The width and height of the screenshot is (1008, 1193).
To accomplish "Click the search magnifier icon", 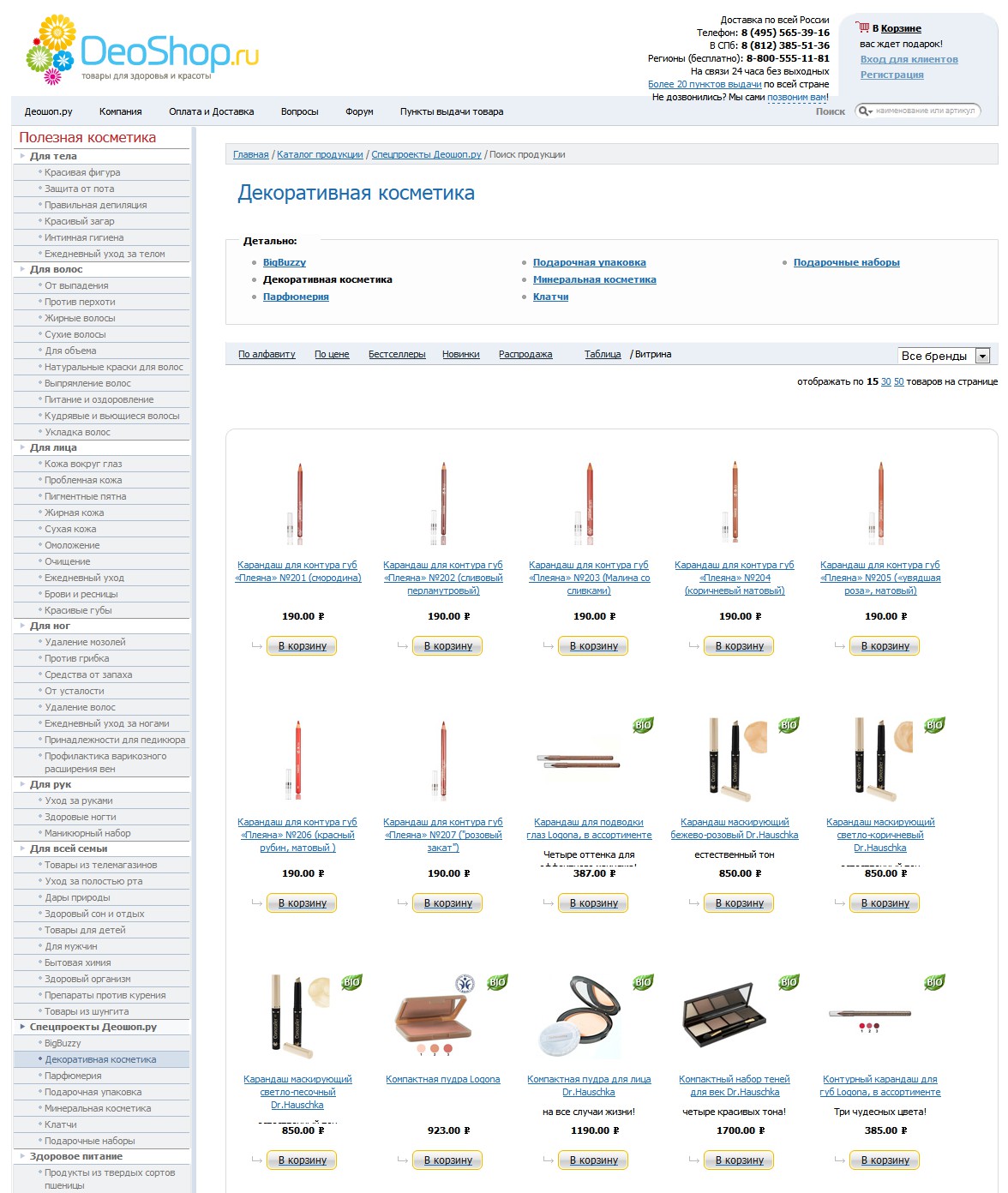I will pyautogui.click(x=864, y=111).
